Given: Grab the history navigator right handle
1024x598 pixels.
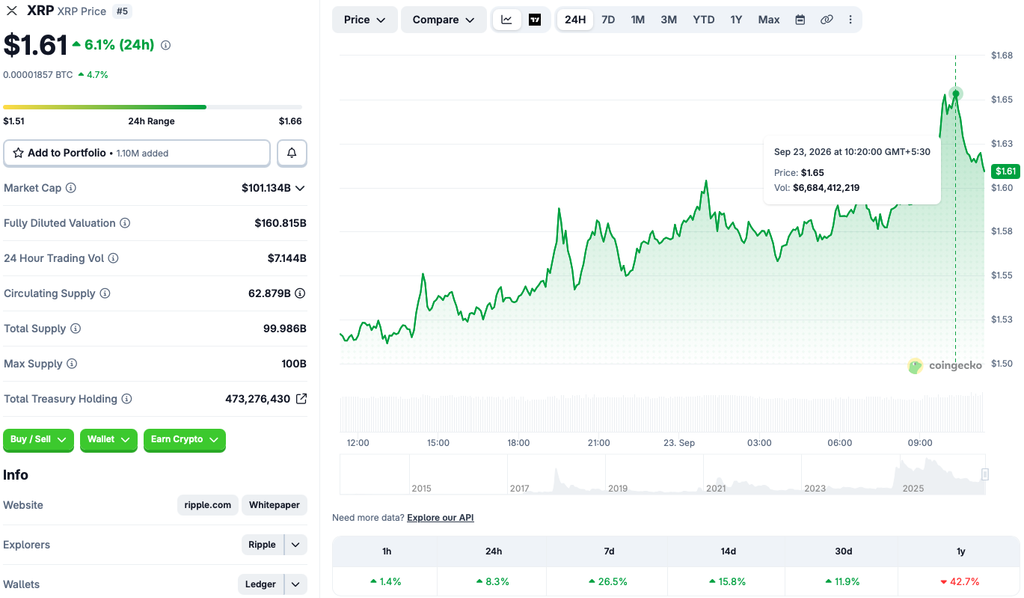Looking at the screenshot, I should (x=985, y=474).
